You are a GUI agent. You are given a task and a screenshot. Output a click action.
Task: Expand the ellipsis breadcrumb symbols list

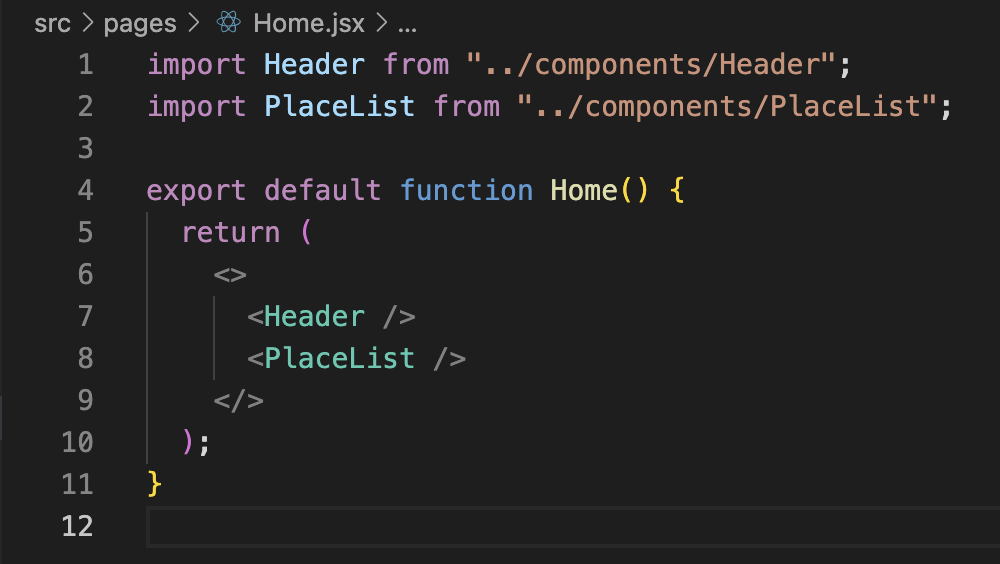(x=407, y=26)
